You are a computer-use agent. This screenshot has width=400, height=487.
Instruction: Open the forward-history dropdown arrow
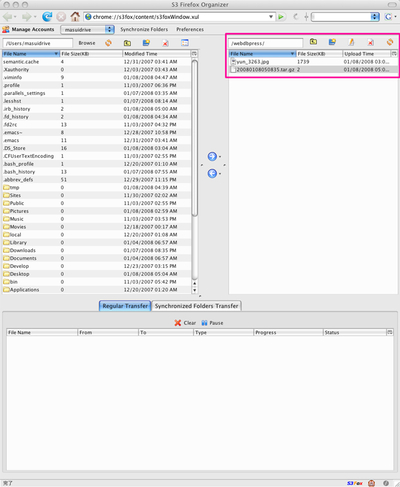[35, 17]
